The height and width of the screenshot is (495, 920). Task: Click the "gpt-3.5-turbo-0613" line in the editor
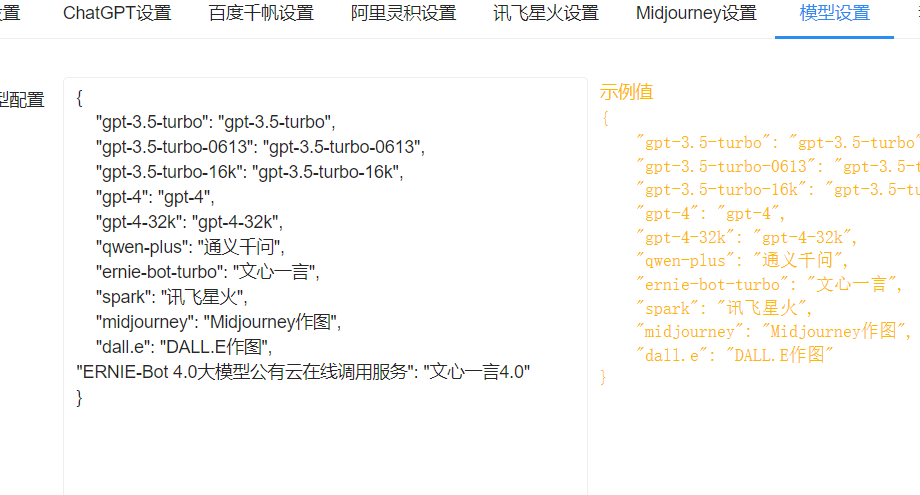click(x=260, y=147)
